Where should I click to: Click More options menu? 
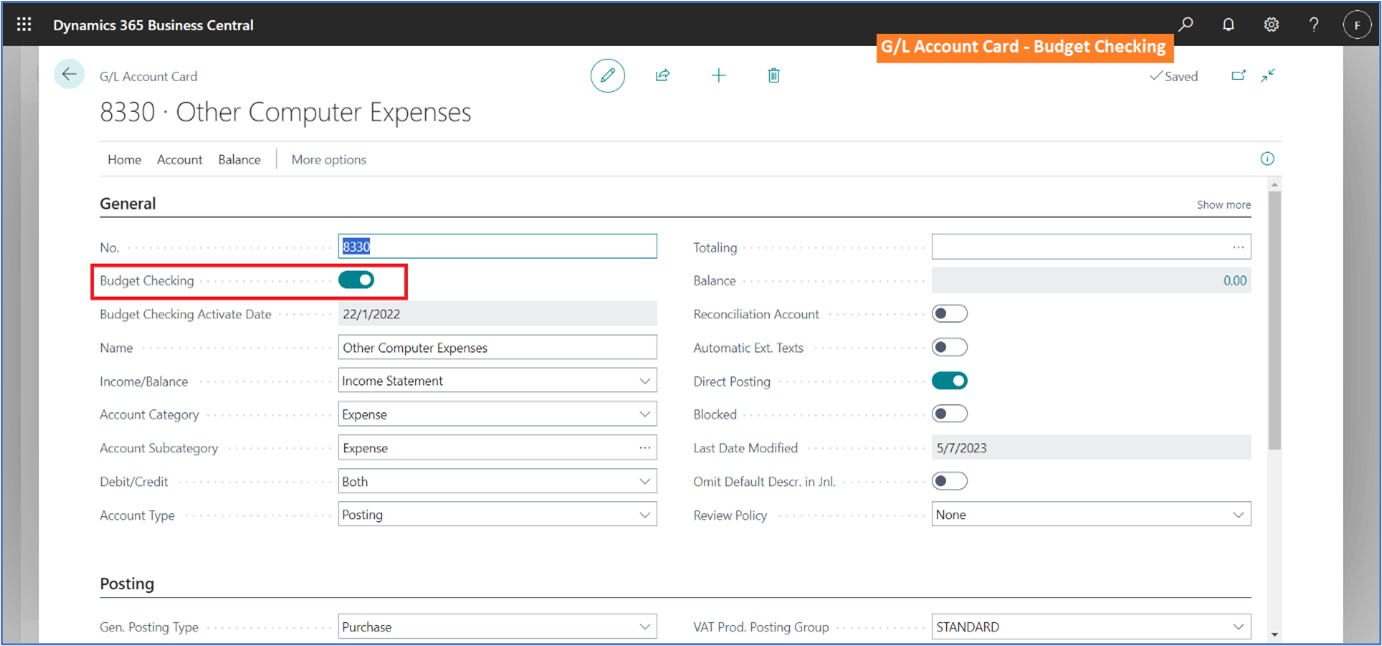[x=329, y=159]
